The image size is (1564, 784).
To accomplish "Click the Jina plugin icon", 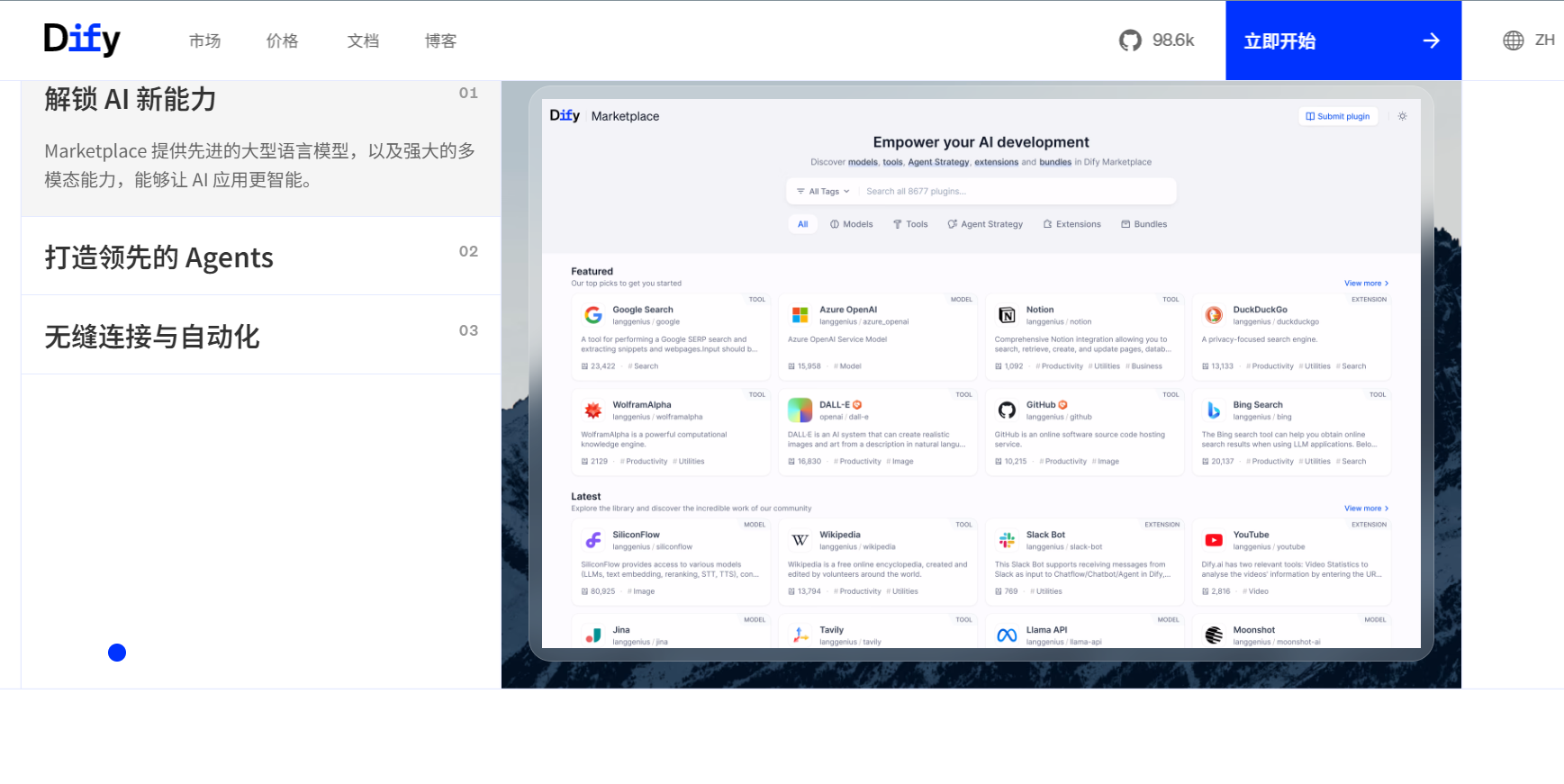I will click(x=593, y=635).
